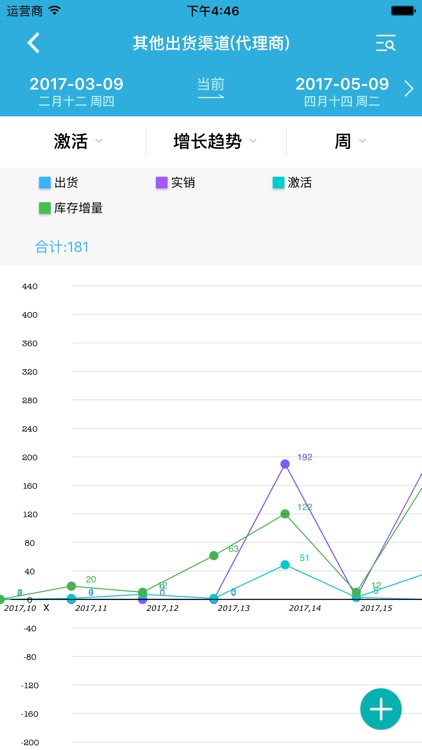Tap page title 其他出货渠道(代理商)
The height and width of the screenshot is (750, 422).
click(x=211, y=43)
